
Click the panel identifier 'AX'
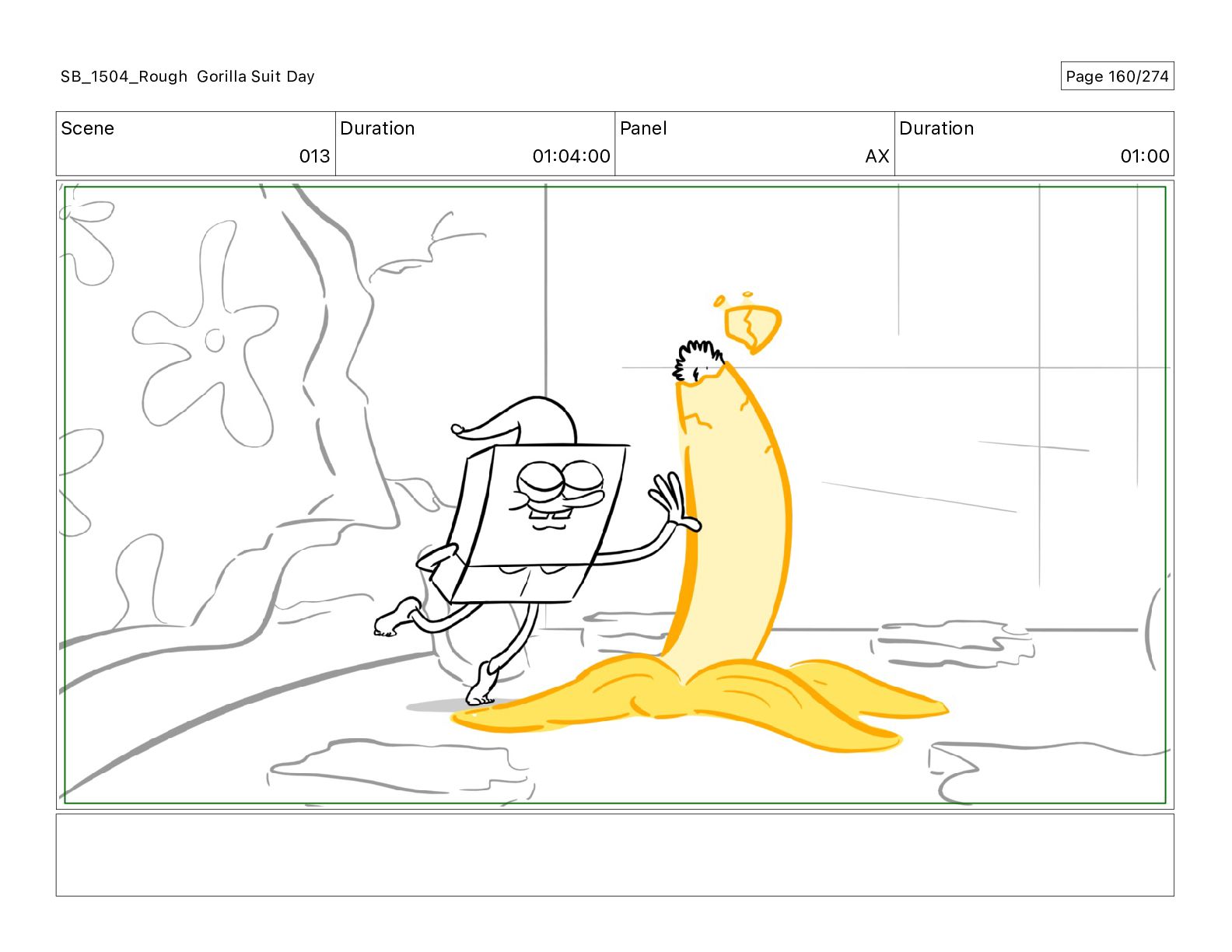point(877,156)
